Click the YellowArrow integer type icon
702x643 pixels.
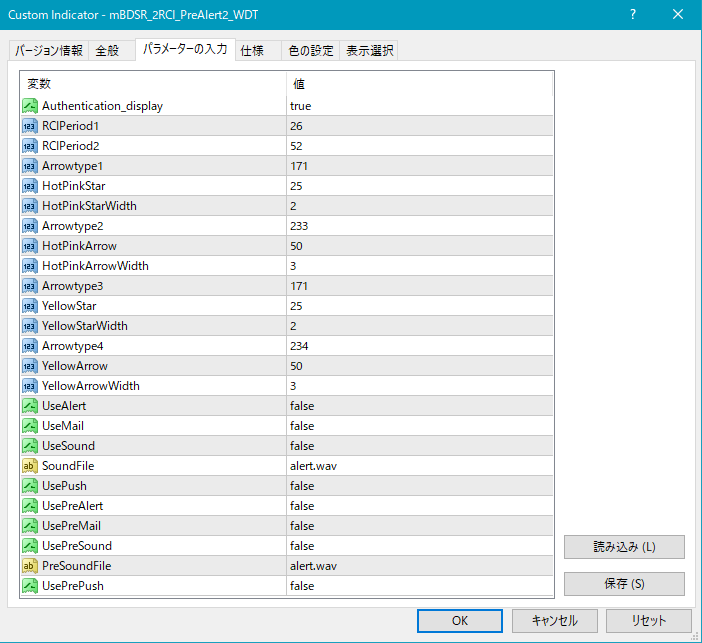coord(30,366)
